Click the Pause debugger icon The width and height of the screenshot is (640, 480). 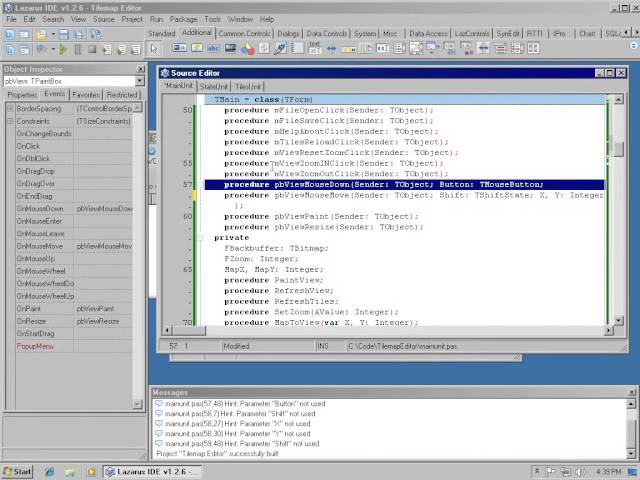coord(78,50)
